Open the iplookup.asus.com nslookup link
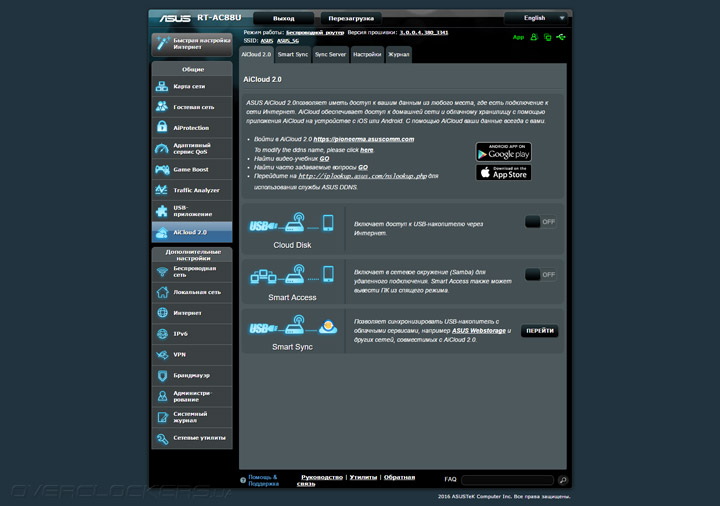The image size is (720, 506). tap(362, 176)
